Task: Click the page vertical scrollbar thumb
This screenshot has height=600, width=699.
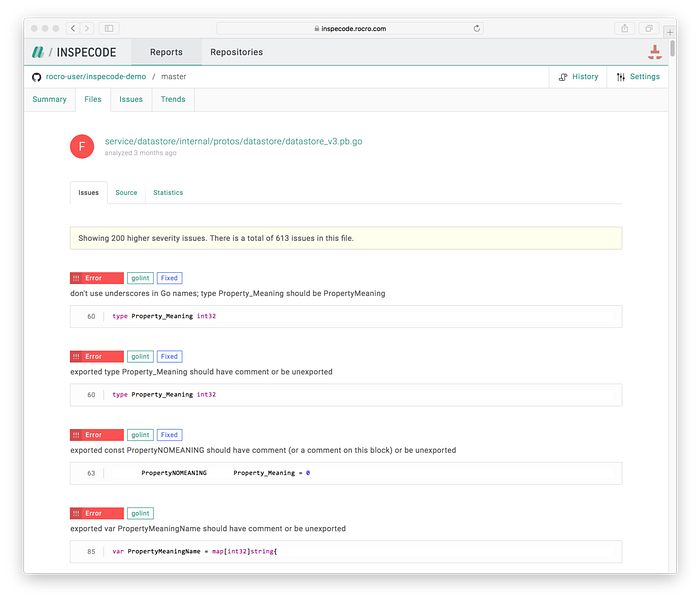Action: pos(673,48)
